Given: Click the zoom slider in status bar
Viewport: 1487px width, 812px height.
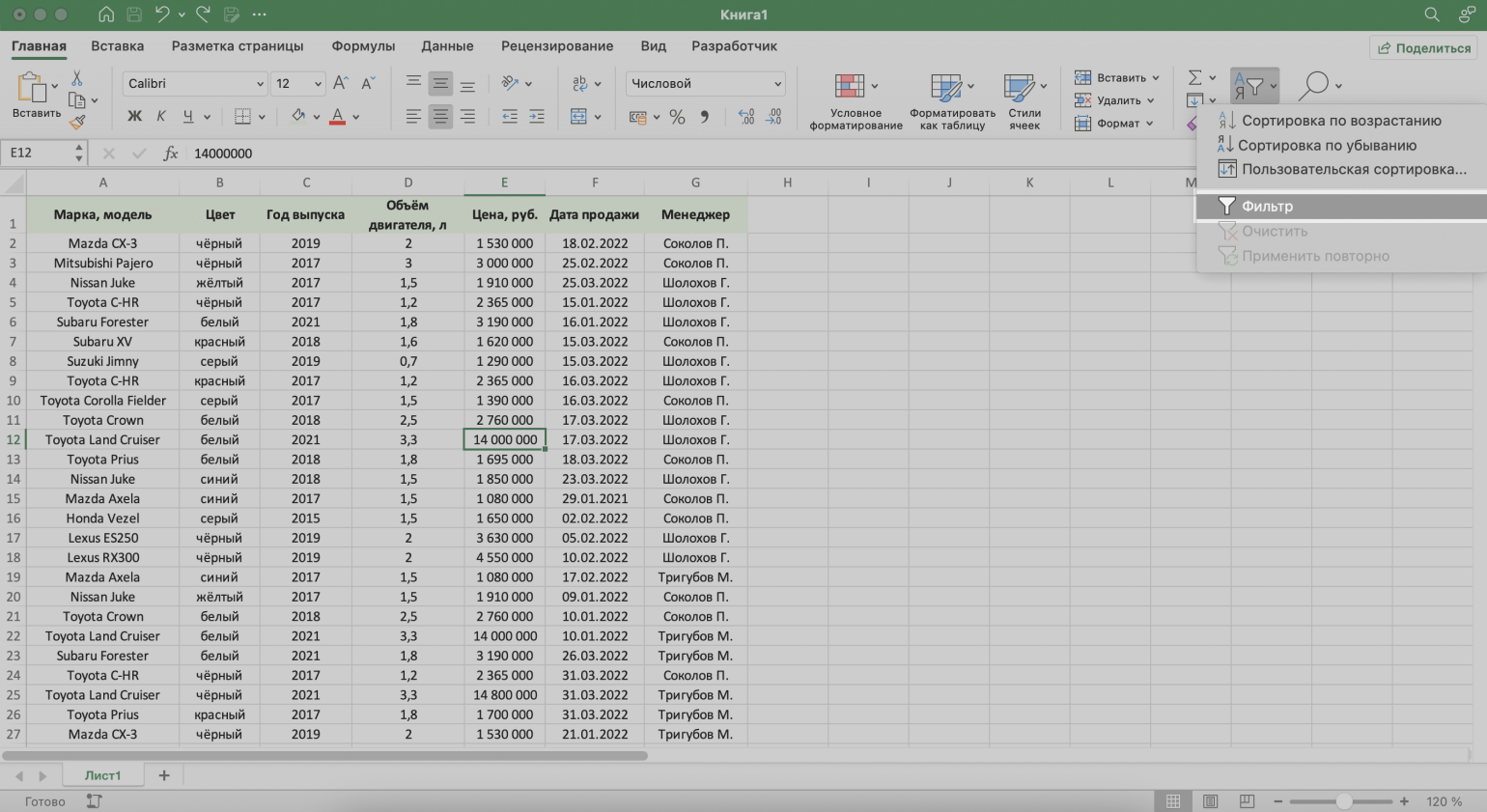Looking at the screenshot, I should 1343,801.
